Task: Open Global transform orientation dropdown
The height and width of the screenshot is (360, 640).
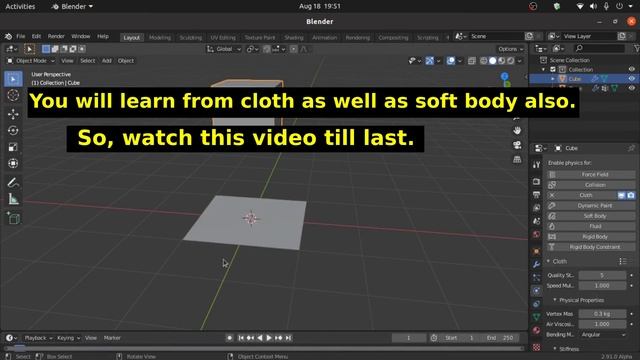Action: coord(224,49)
